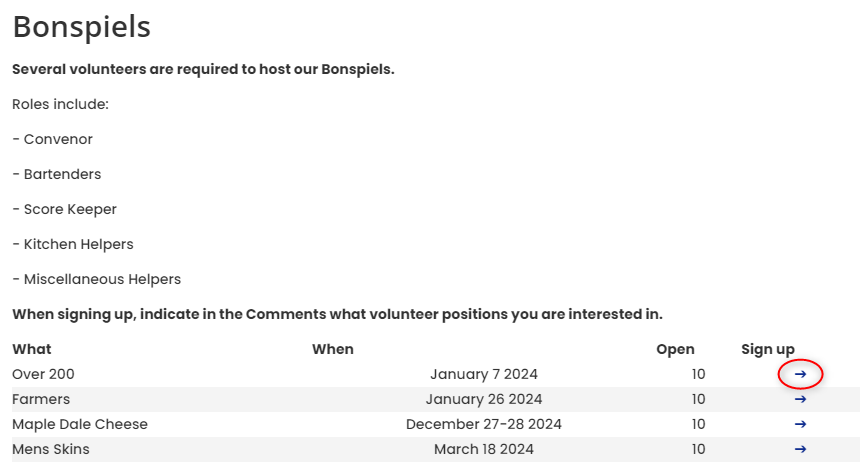Click the March 18 2024 date

484,449
